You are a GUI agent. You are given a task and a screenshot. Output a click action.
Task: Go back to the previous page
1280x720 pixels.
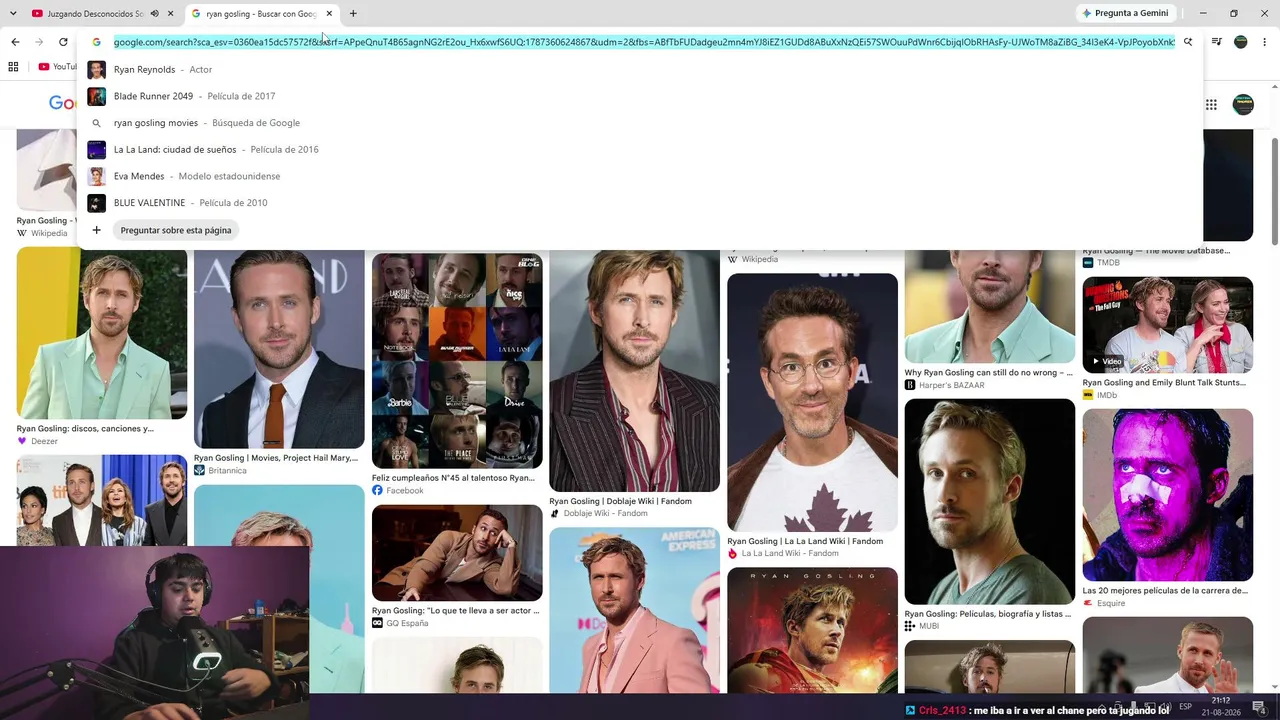coord(15,42)
